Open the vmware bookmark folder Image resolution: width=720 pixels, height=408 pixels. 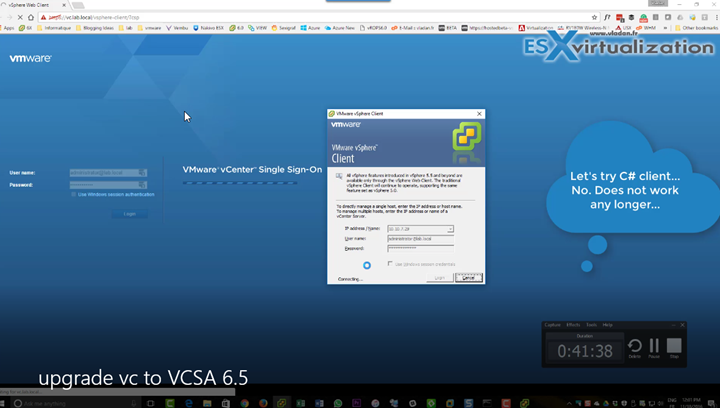click(x=150, y=28)
